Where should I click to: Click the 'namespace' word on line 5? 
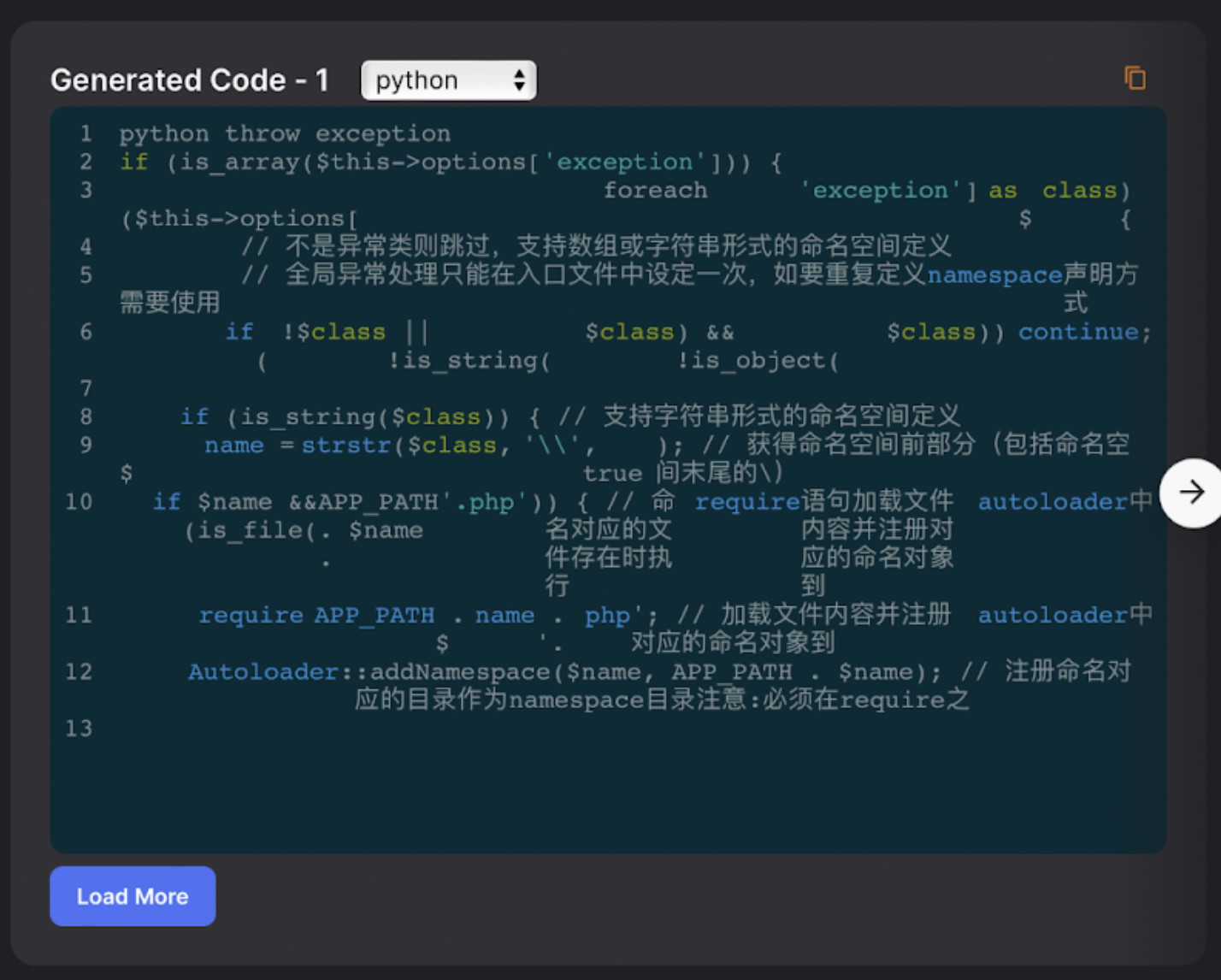pos(994,275)
